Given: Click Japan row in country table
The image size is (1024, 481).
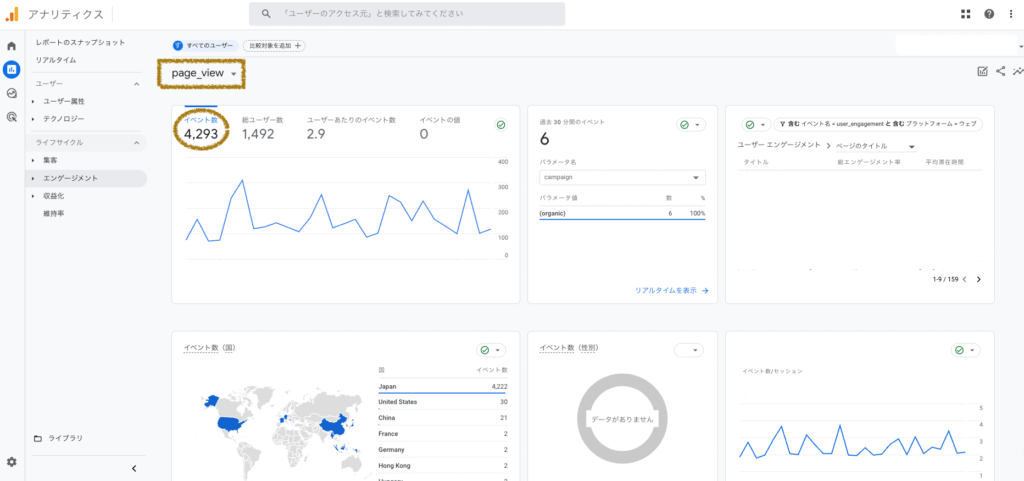Looking at the screenshot, I should pos(443,386).
